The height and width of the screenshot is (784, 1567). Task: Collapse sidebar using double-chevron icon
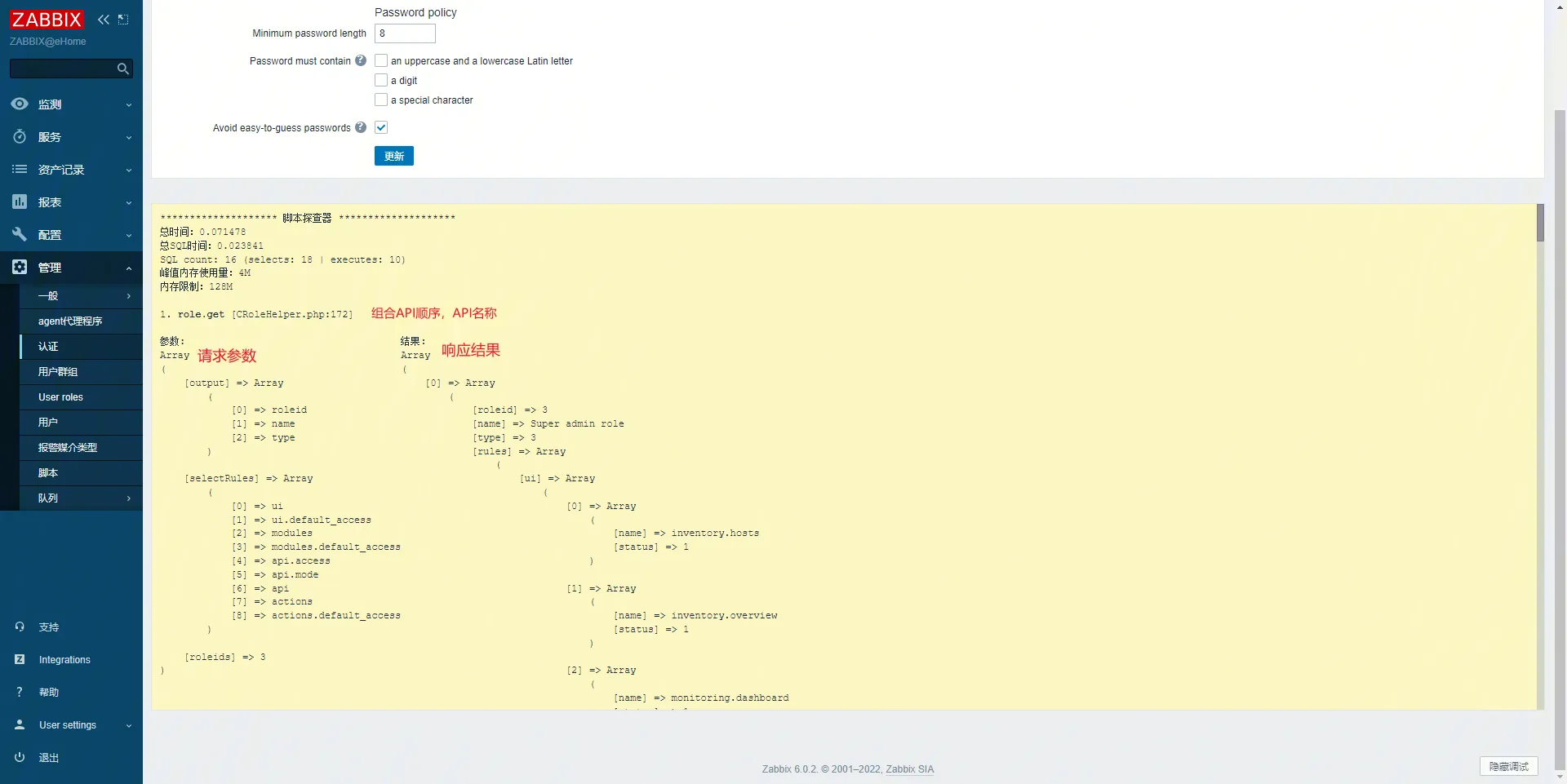pos(104,20)
